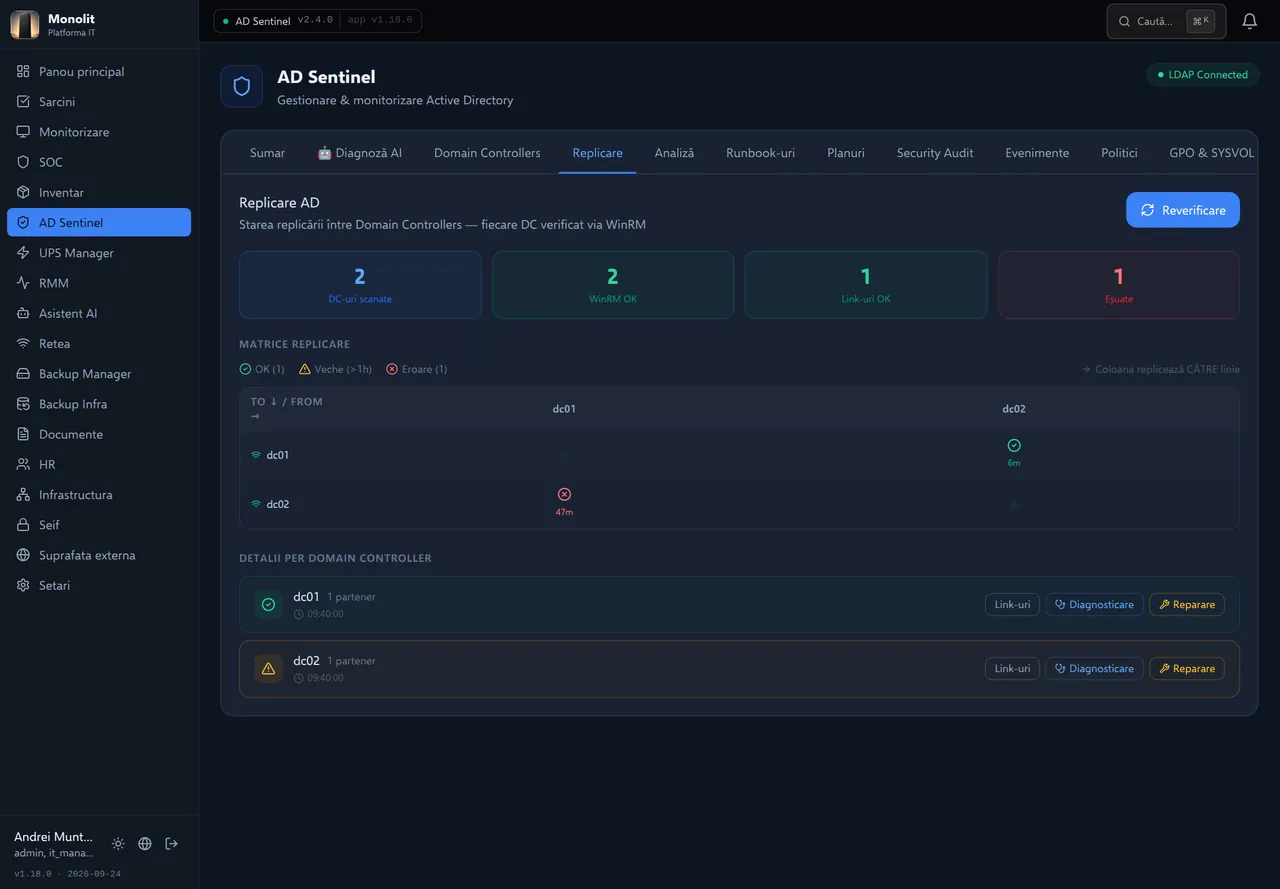Open Analiză tab
1280x889 pixels.
tap(674, 153)
